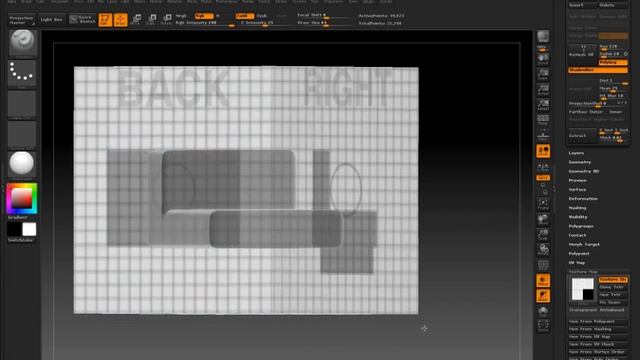Open the texture selector slot
Image resolution: width=640 pixels, height=360 pixels.
[x=22, y=134]
